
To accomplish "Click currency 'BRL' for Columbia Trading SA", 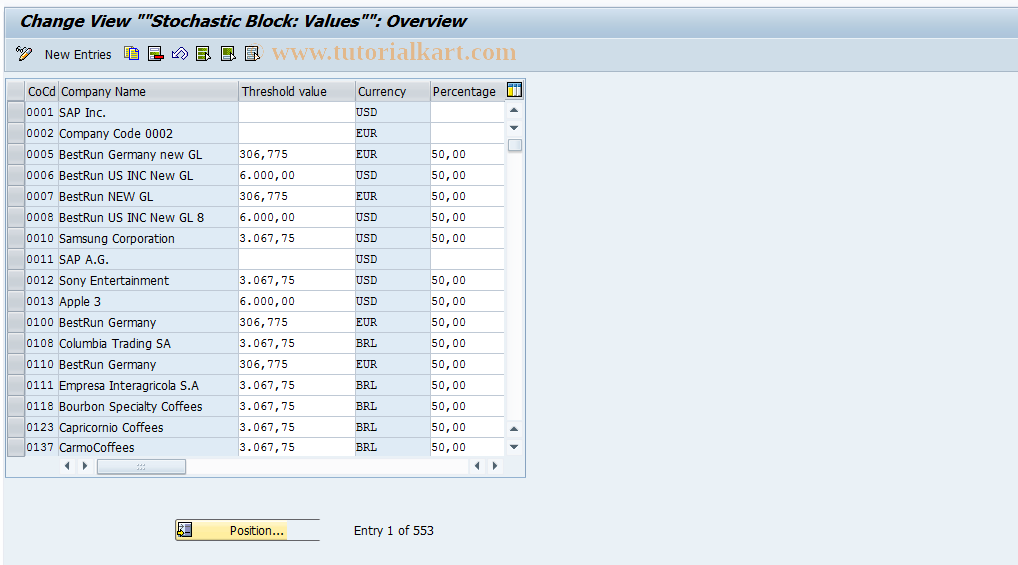I will [x=393, y=344].
